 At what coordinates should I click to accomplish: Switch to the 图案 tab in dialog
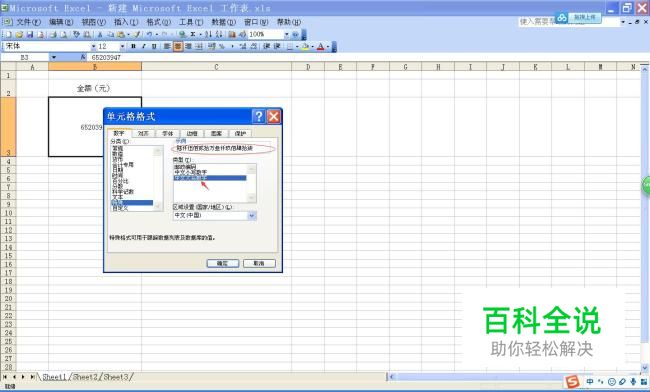(216, 133)
